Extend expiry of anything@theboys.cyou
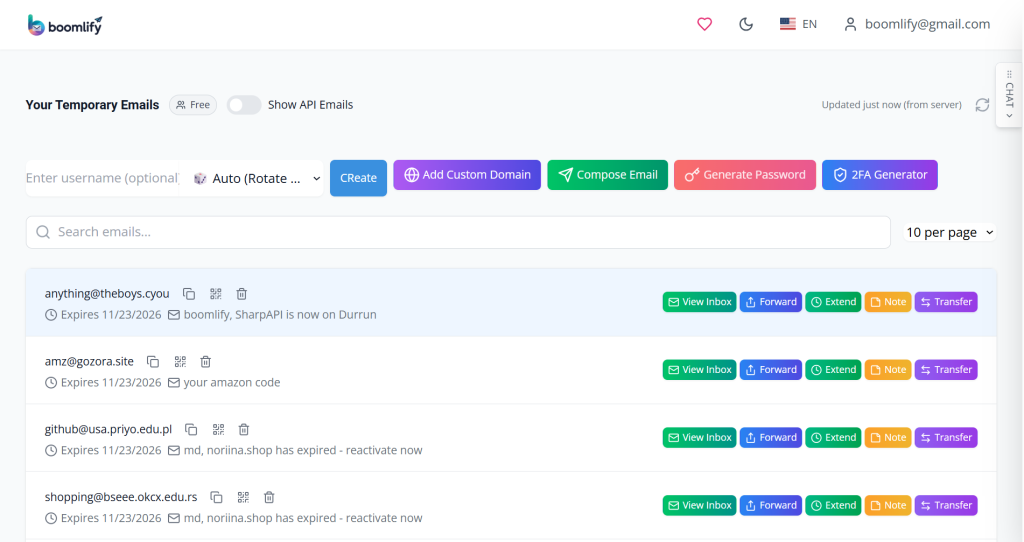 click(833, 302)
